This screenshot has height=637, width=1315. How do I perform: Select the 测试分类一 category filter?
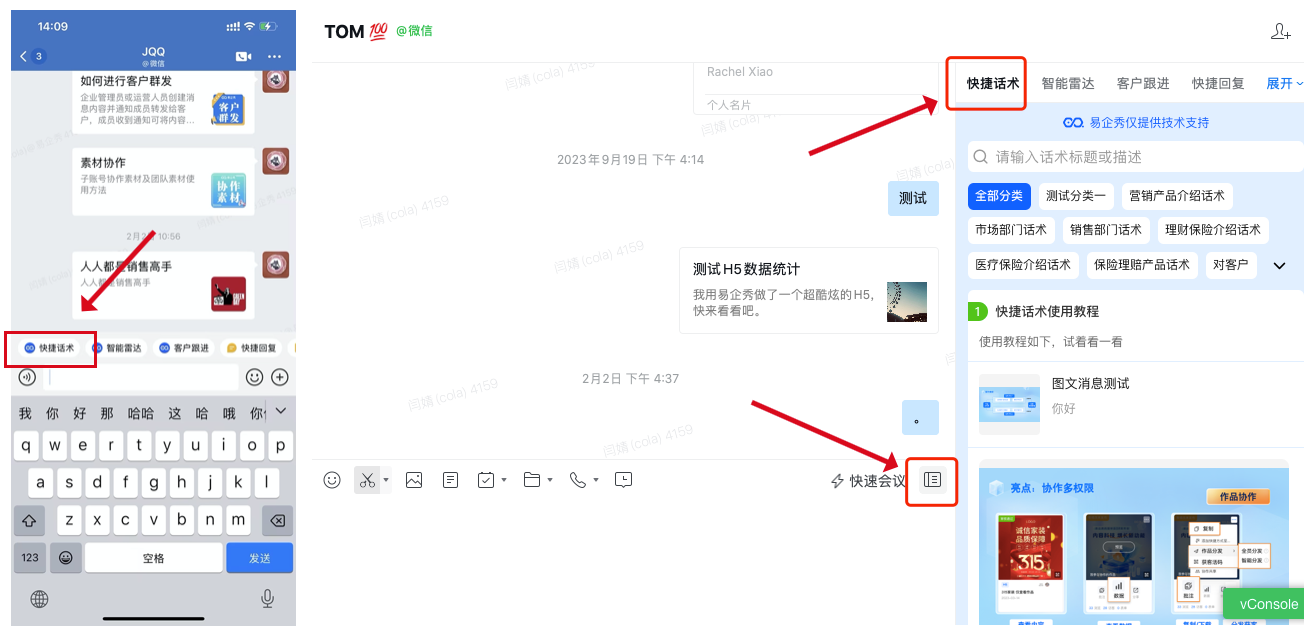coord(1076,196)
